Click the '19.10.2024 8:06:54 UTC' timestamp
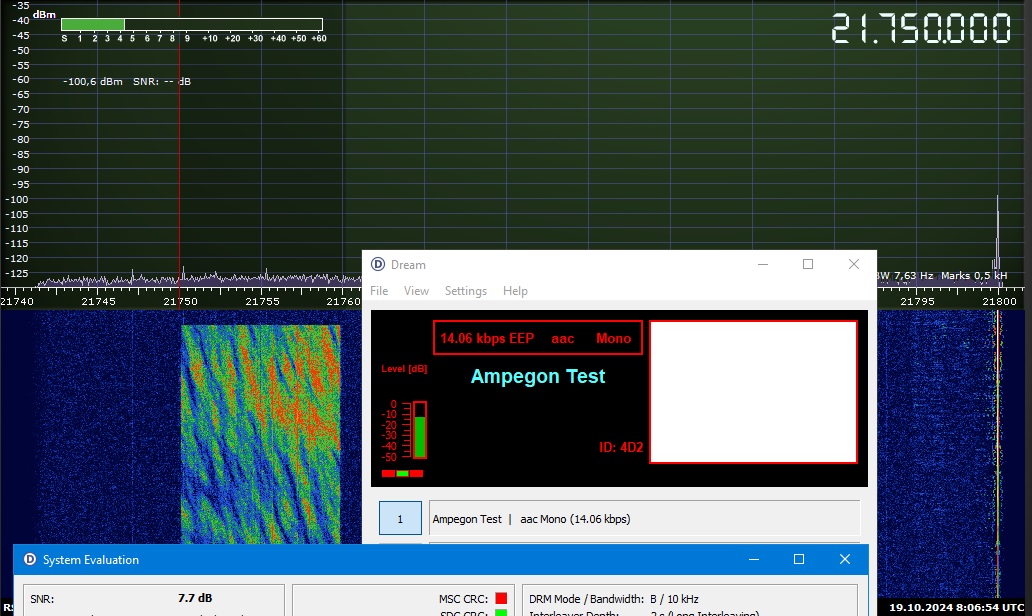This screenshot has width=1032, height=616. point(956,607)
